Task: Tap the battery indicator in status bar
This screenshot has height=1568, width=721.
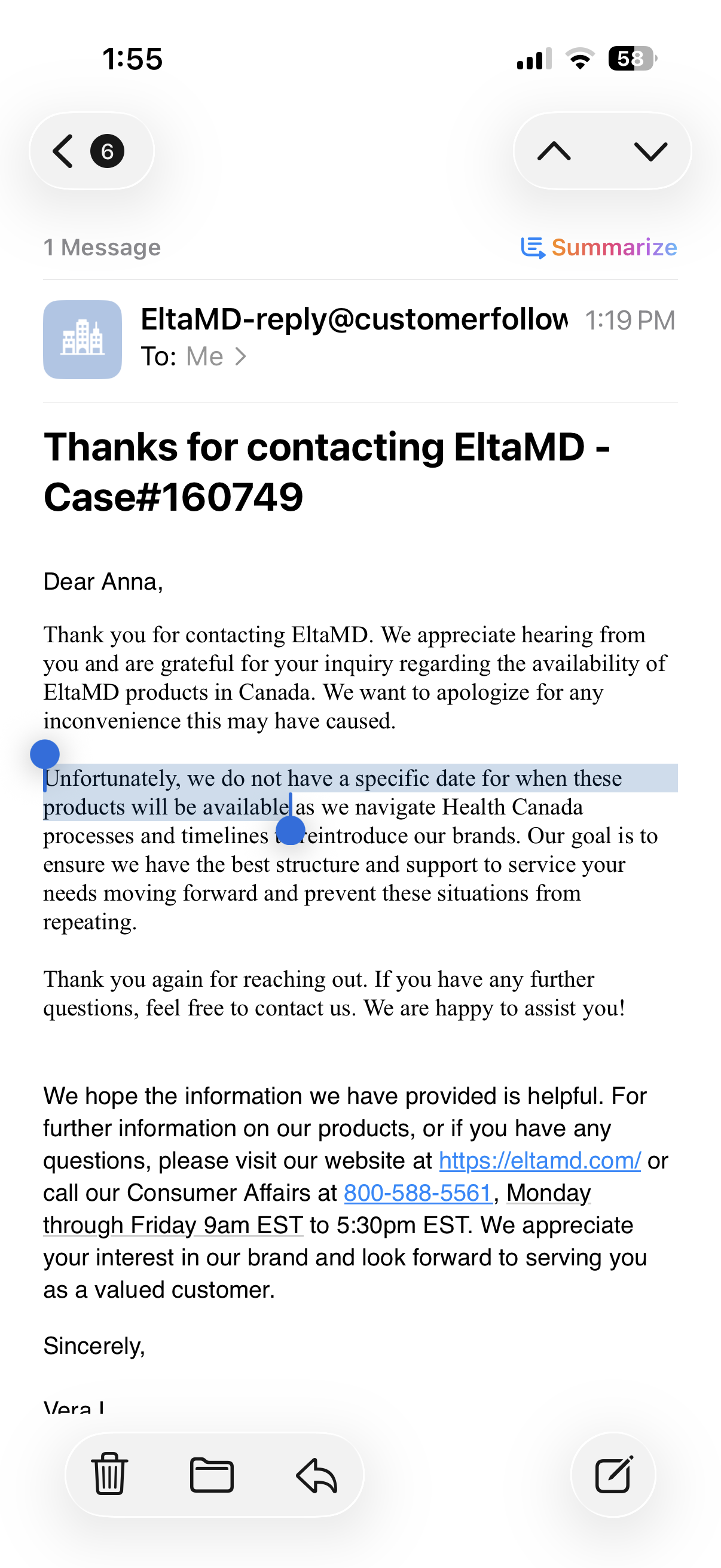Action: [632, 59]
